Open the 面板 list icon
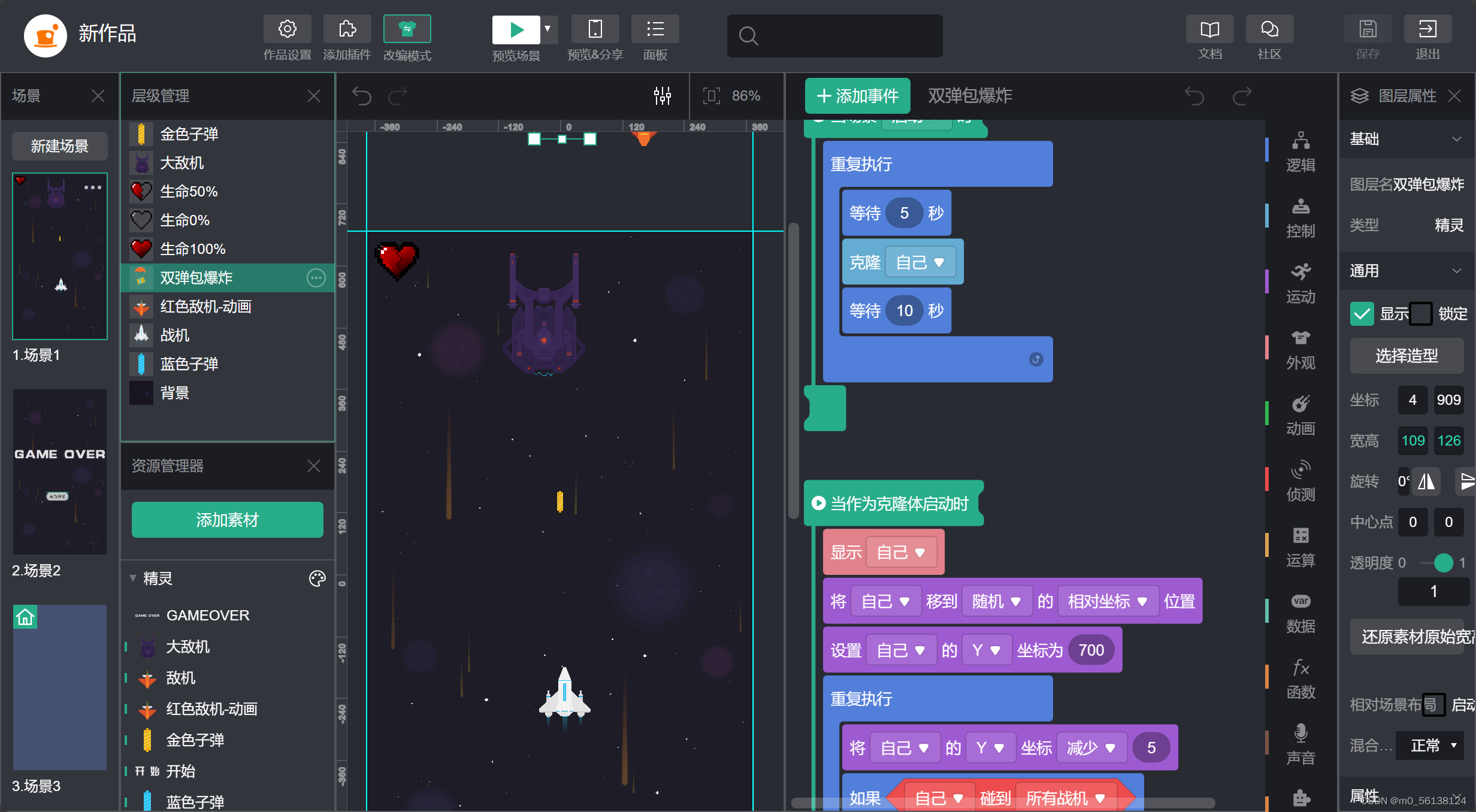The width and height of the screenshot is (1476, 812). [x=655, y=29]
